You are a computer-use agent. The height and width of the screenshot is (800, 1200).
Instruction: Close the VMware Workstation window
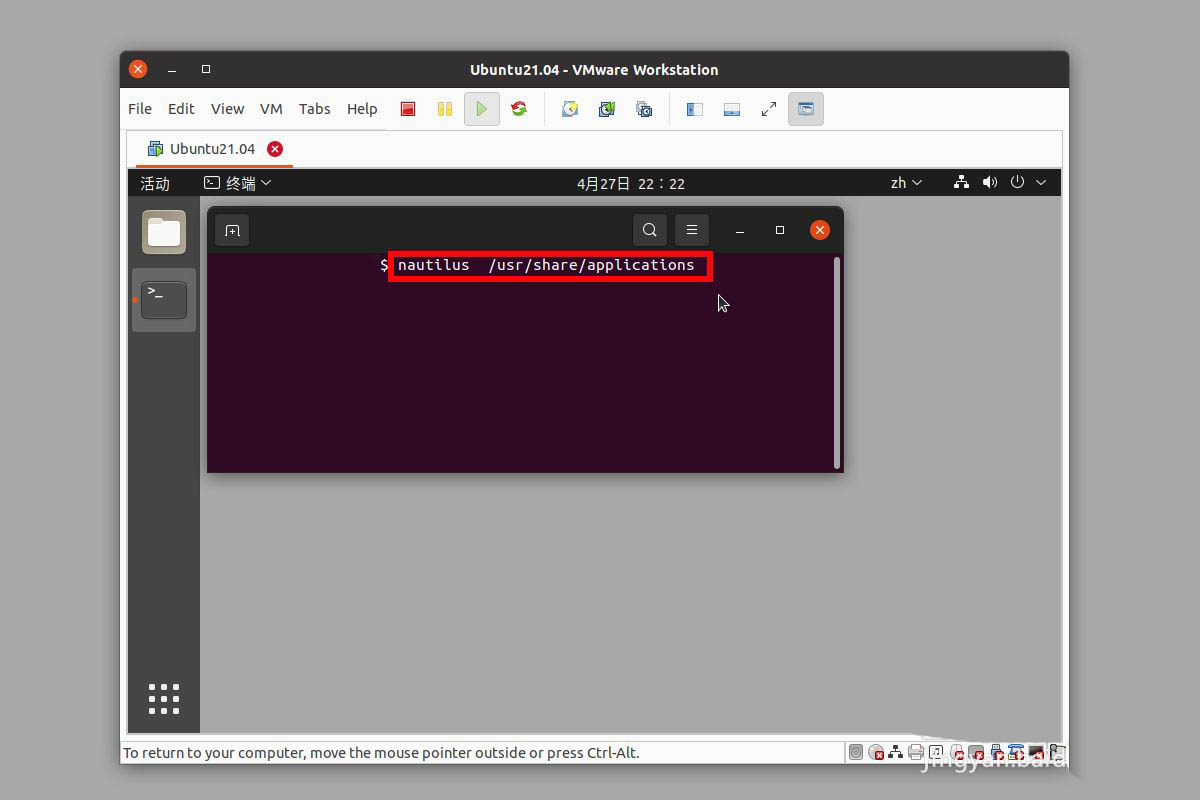click(x=138, y=69)
